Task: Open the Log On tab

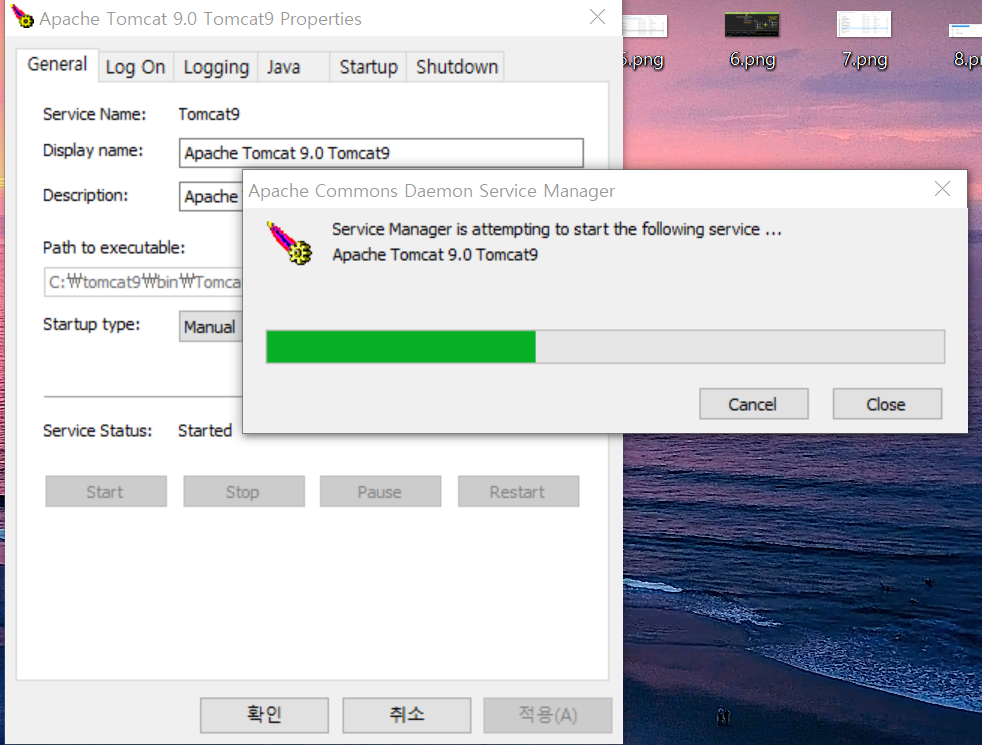Action: click(135, 67)
